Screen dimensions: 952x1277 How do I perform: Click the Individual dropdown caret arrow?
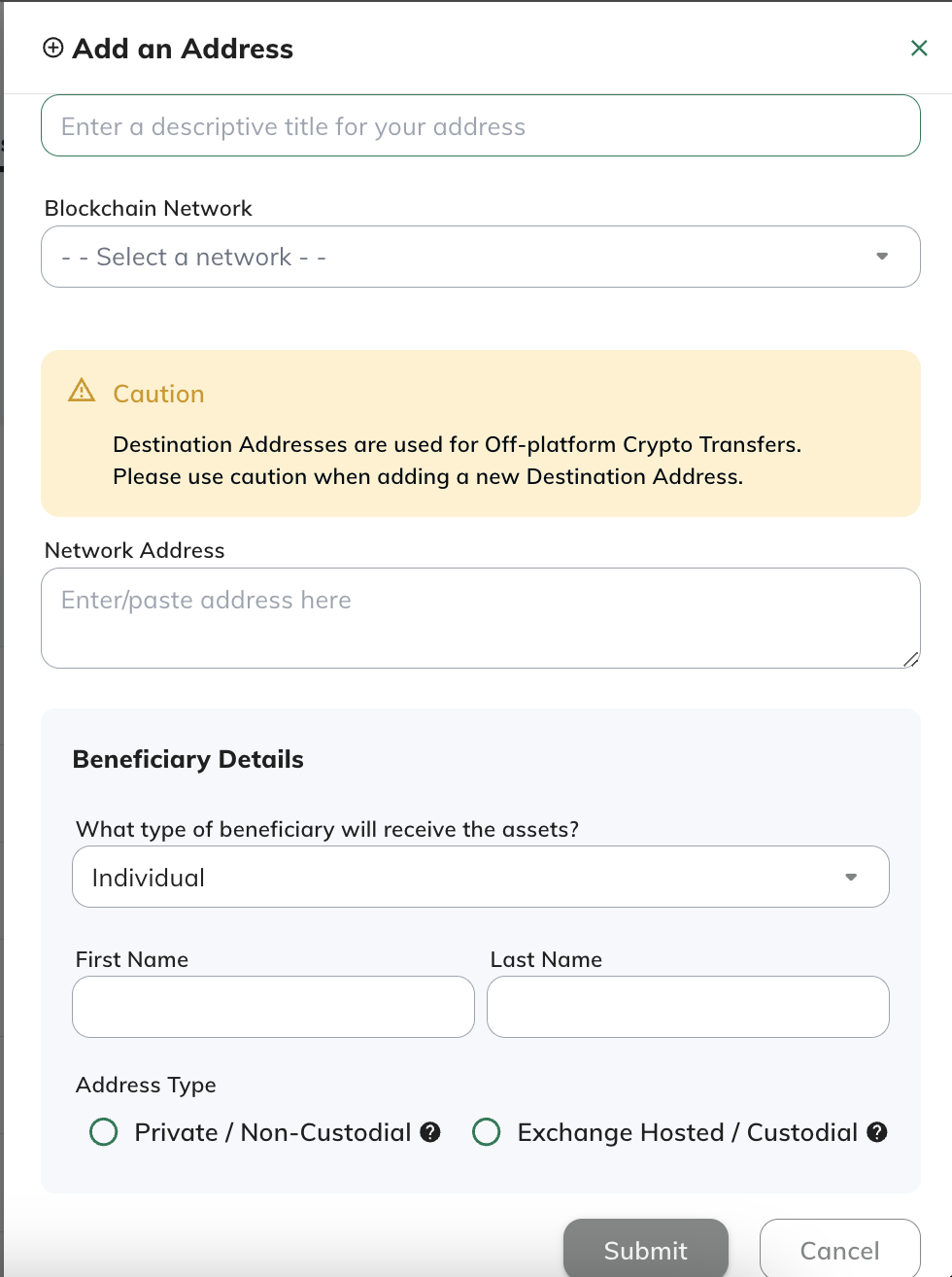tap(851, 877)
